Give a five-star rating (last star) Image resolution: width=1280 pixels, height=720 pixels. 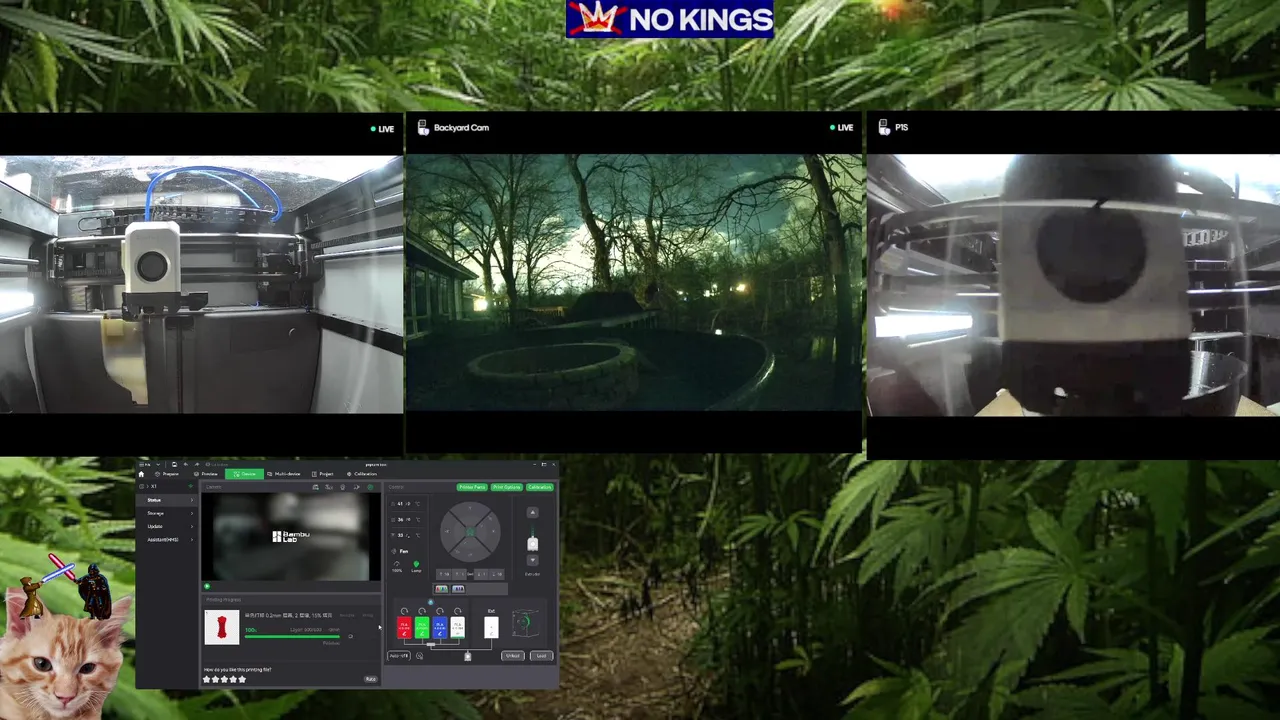point(242,679)
